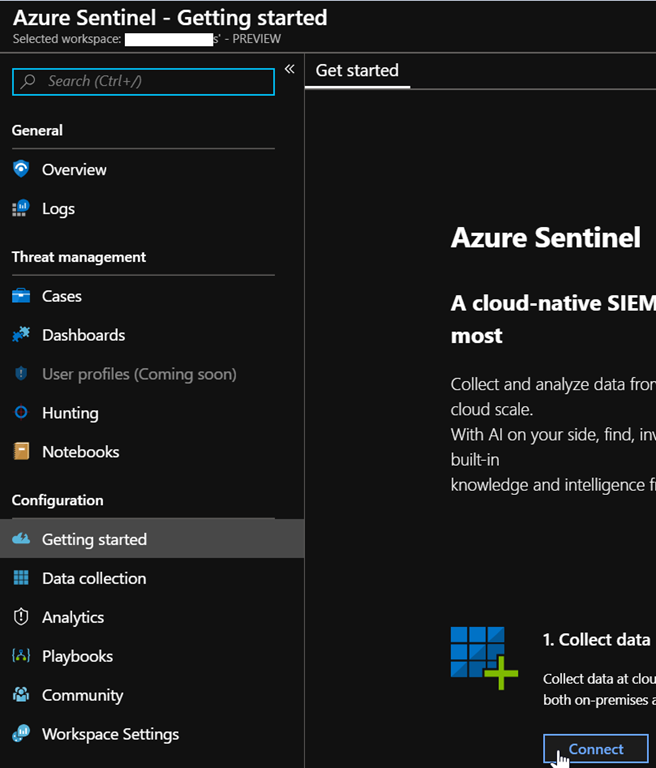Click the Cases briefcase icon
The width and height of the screenshot is (656, 768).
(x=21, y=296)
